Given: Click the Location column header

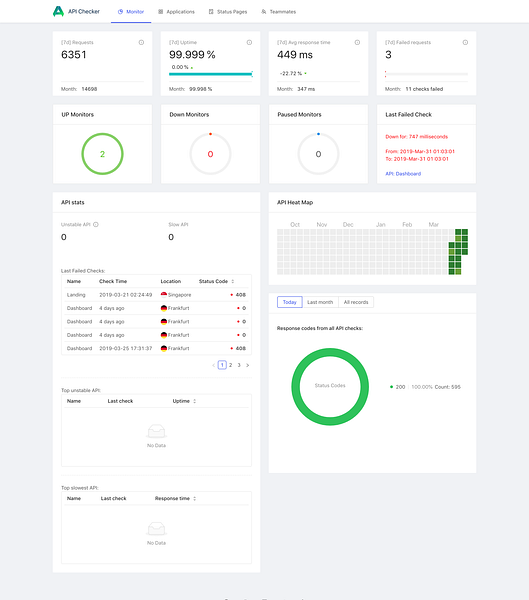Looking at the screenshot, I should coord(171,281).
